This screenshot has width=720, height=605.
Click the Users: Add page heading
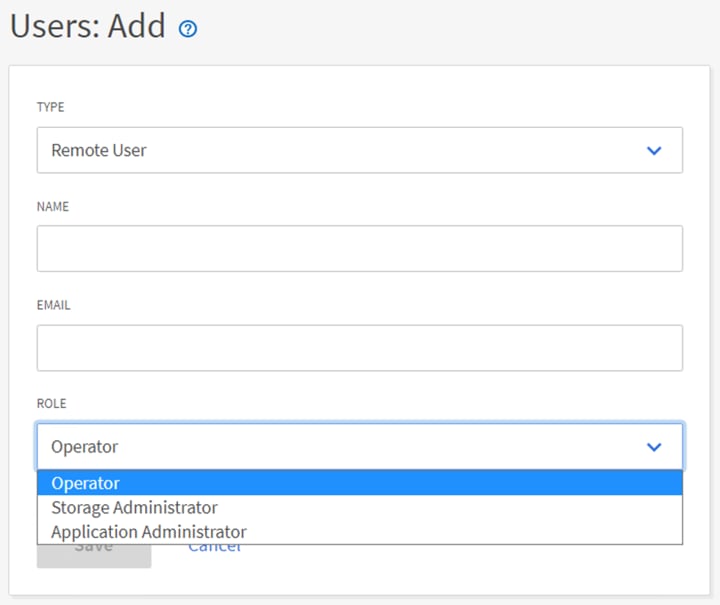point(88,27)
